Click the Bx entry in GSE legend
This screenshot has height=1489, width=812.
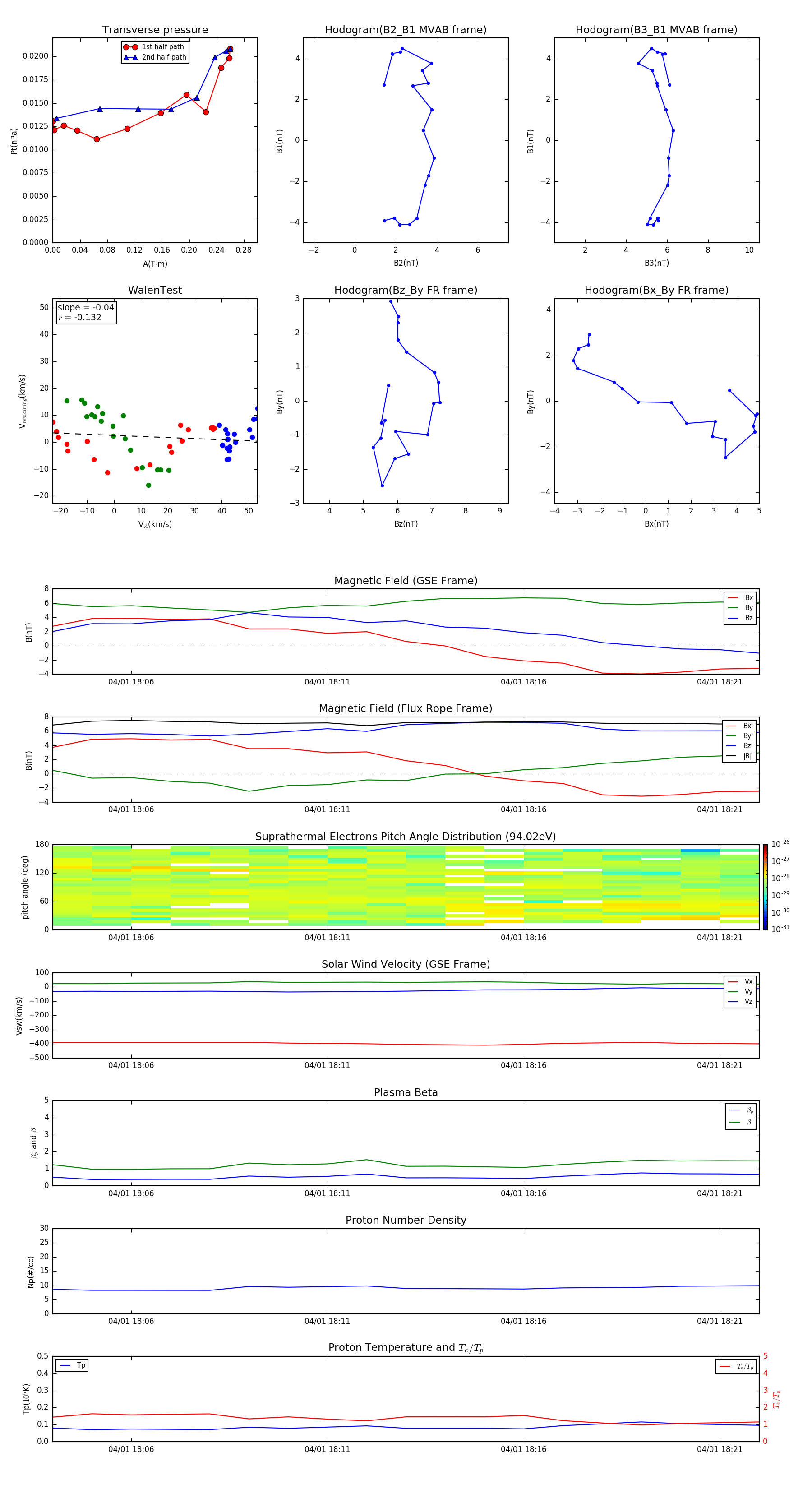point(740,598)
